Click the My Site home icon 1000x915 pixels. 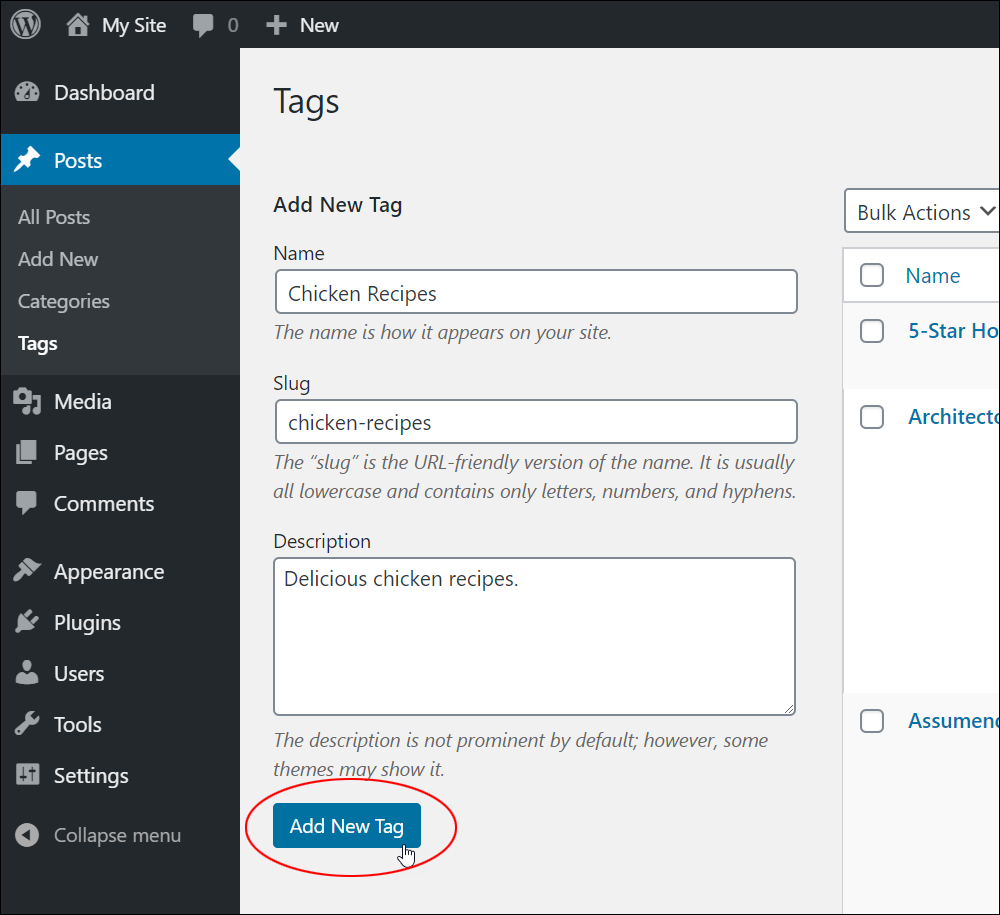click(78, 25)
